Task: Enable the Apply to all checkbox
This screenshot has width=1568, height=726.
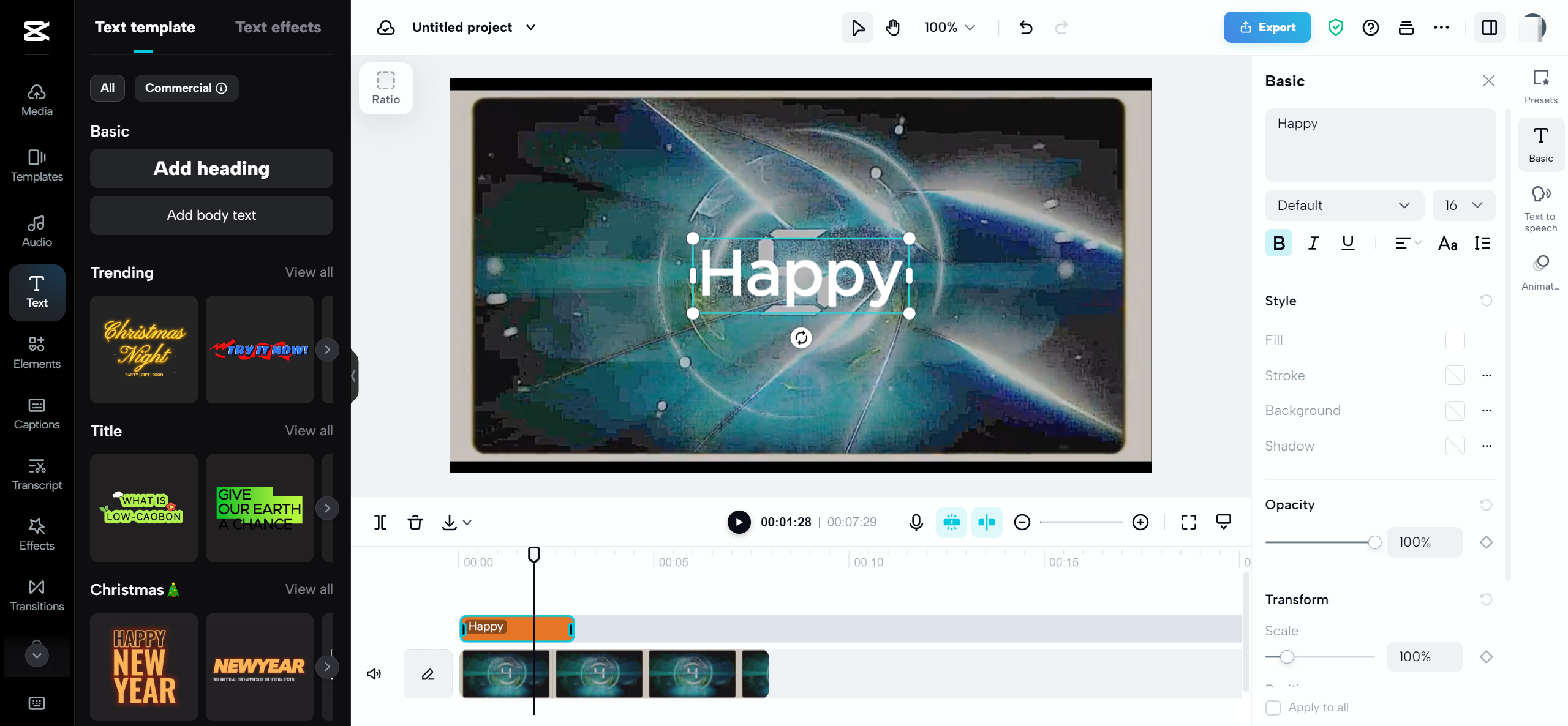Action: click(1273, 708)
